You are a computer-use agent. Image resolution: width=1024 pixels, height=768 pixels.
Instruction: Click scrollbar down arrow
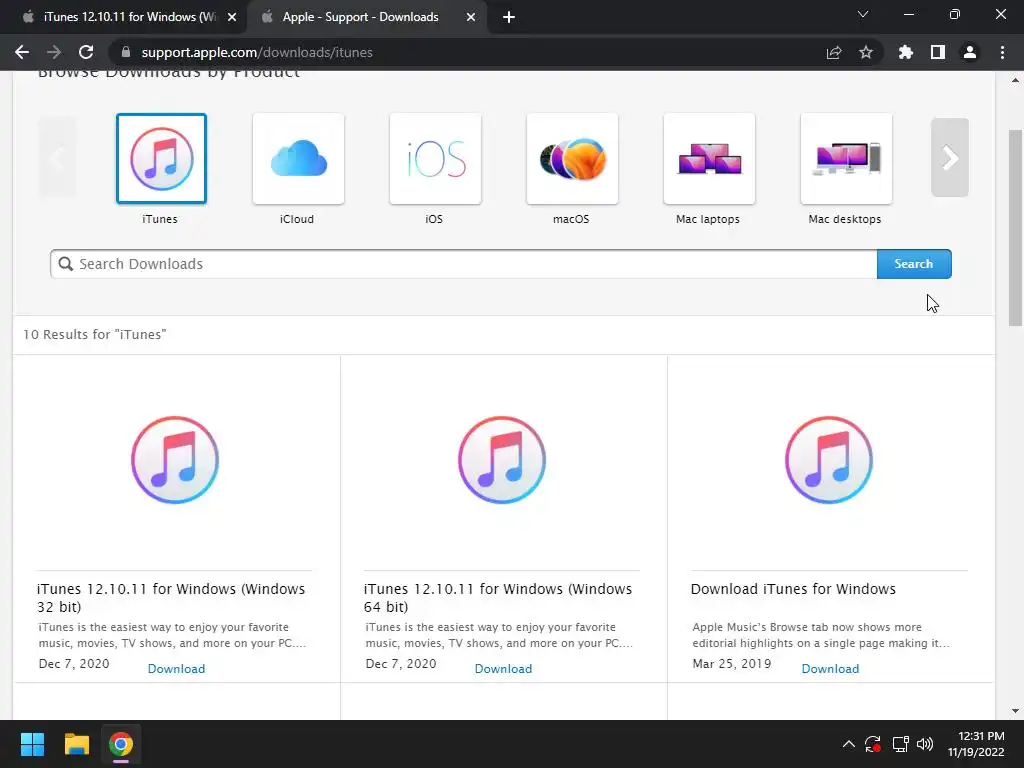(1016, 711)
